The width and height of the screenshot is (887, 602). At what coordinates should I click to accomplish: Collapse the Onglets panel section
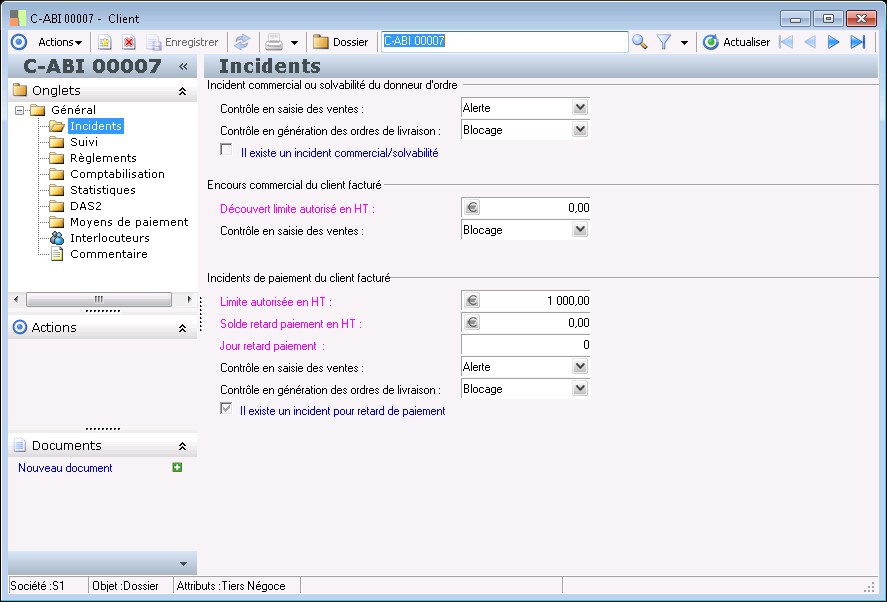click(182, 91)
